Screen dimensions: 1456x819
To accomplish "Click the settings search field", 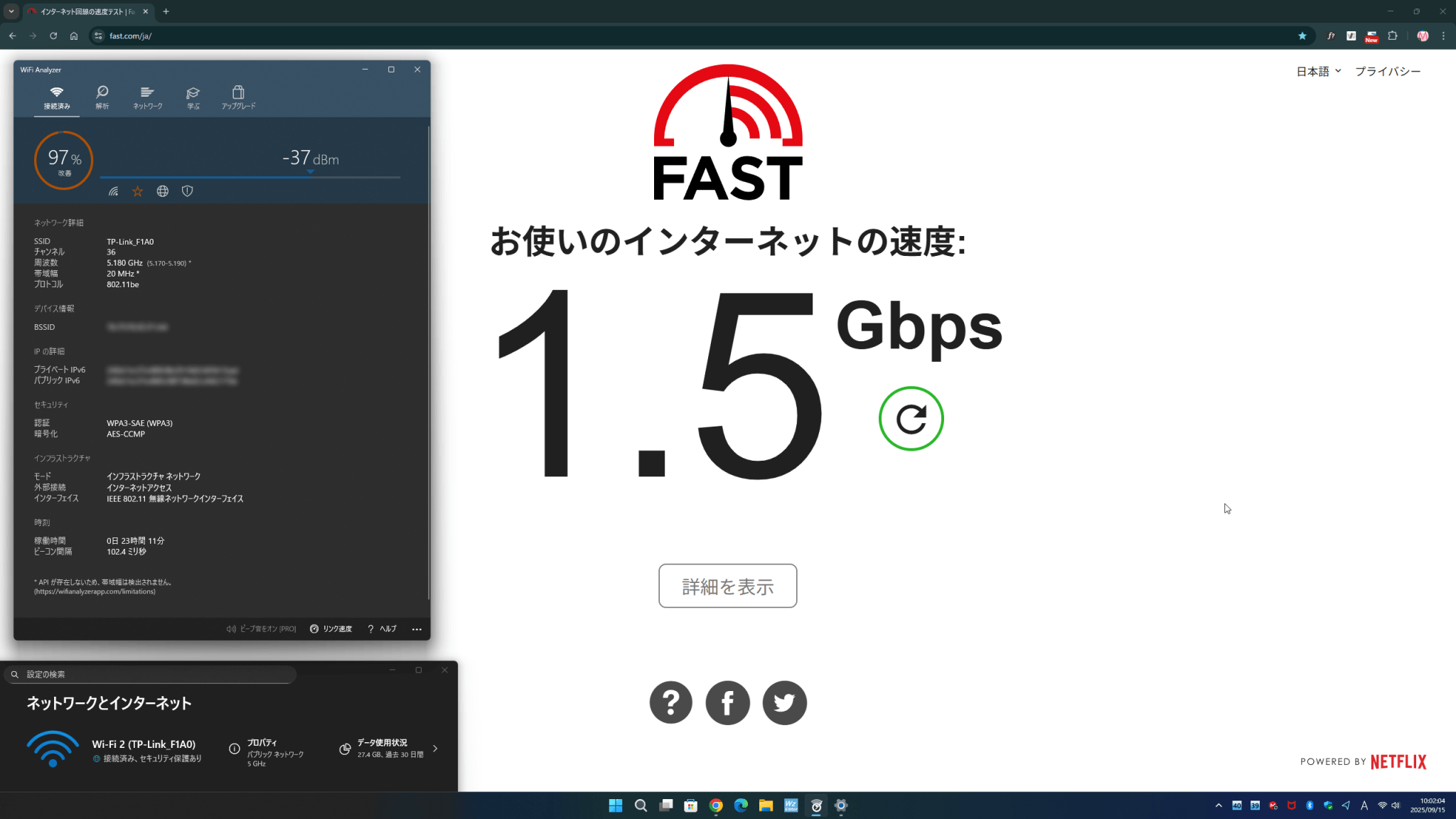I will click(x=149, y=674).
